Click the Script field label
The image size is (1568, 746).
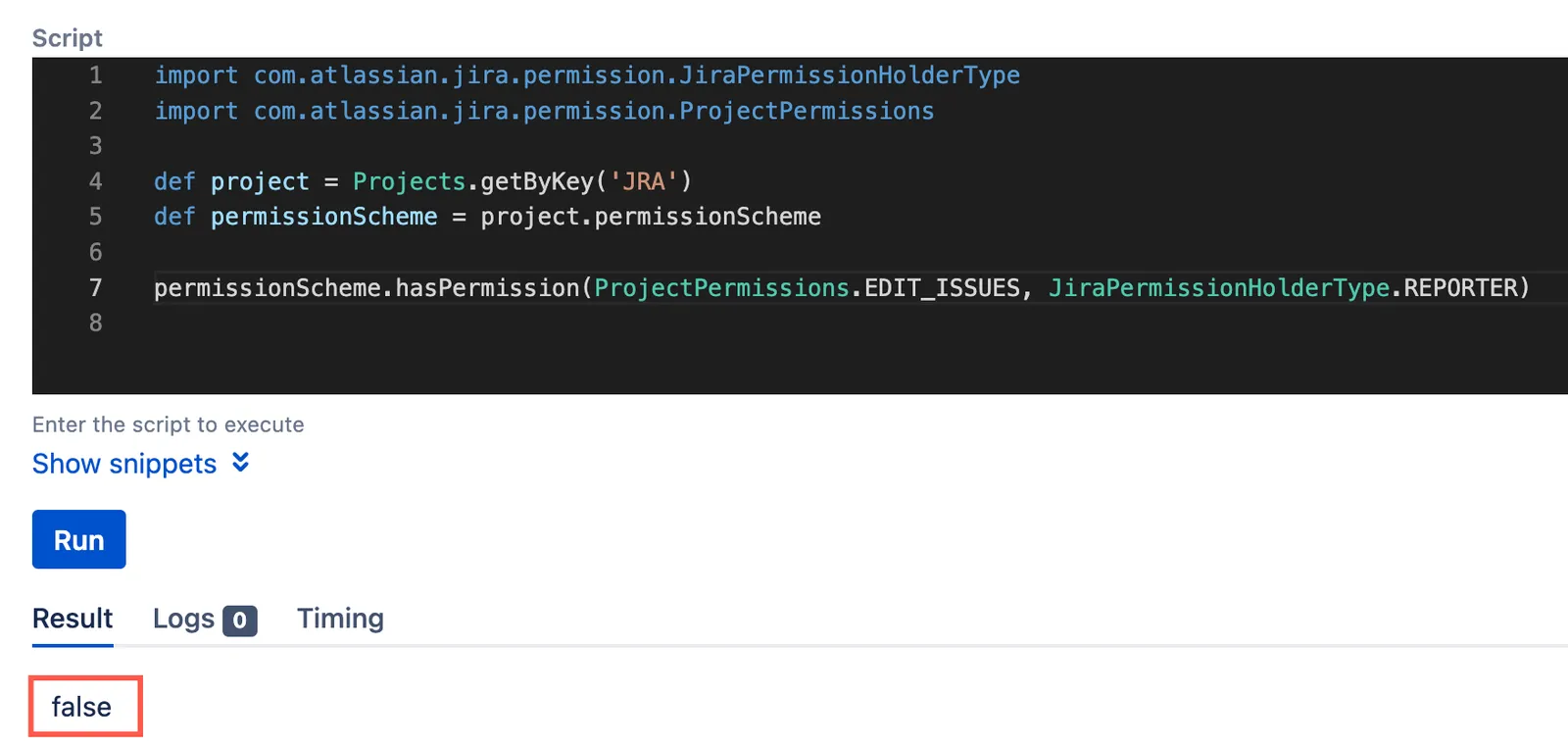click(67, 38)
